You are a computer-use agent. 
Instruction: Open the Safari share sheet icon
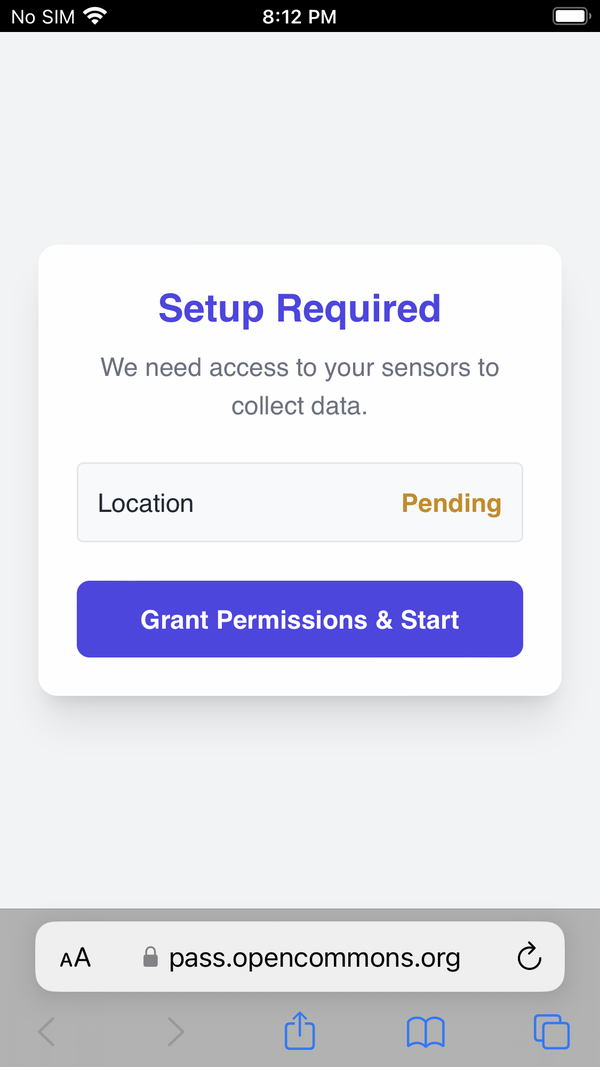coord(300,1031)
